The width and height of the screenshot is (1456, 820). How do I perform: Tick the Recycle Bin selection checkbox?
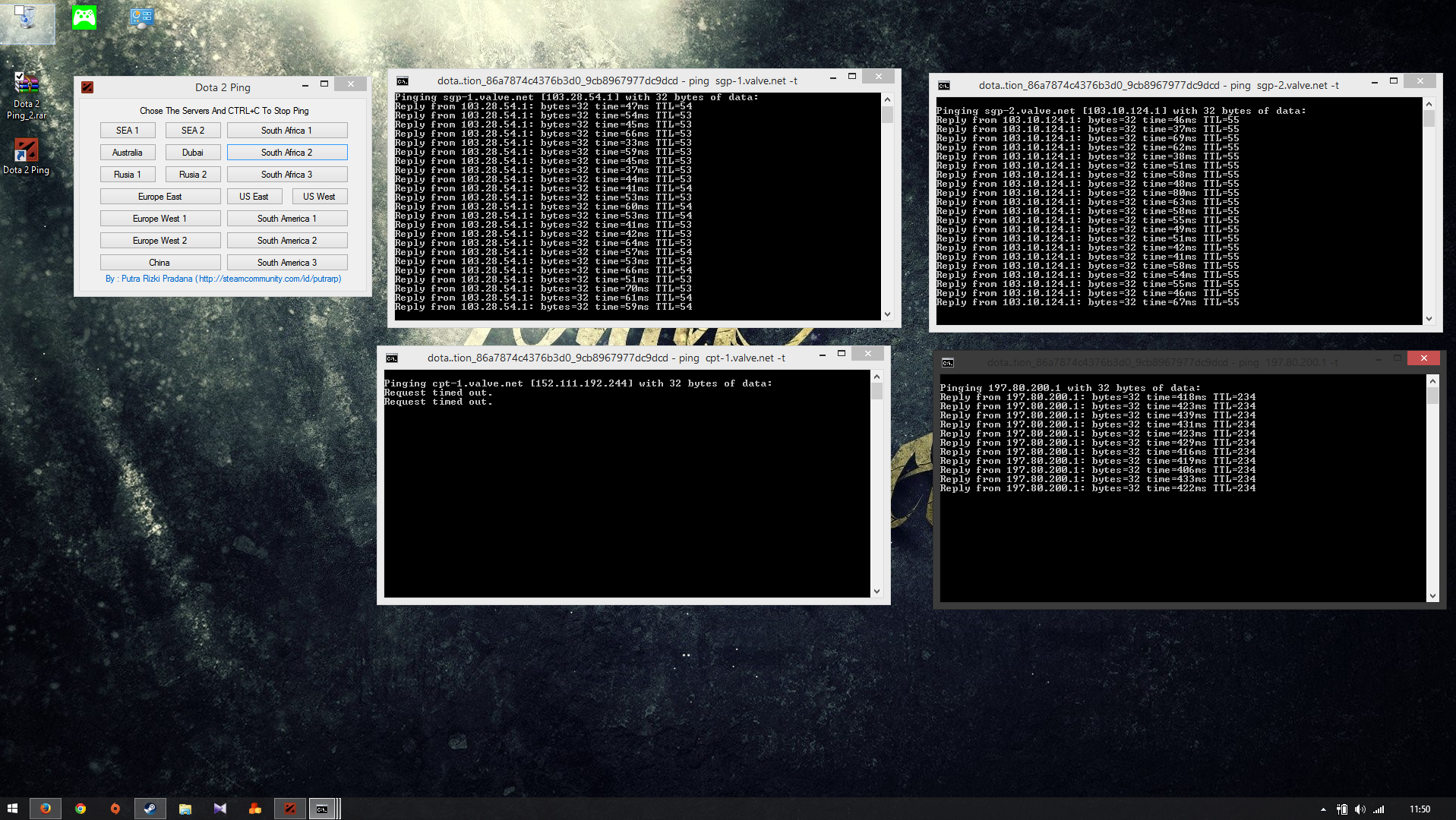coord(19,11)
